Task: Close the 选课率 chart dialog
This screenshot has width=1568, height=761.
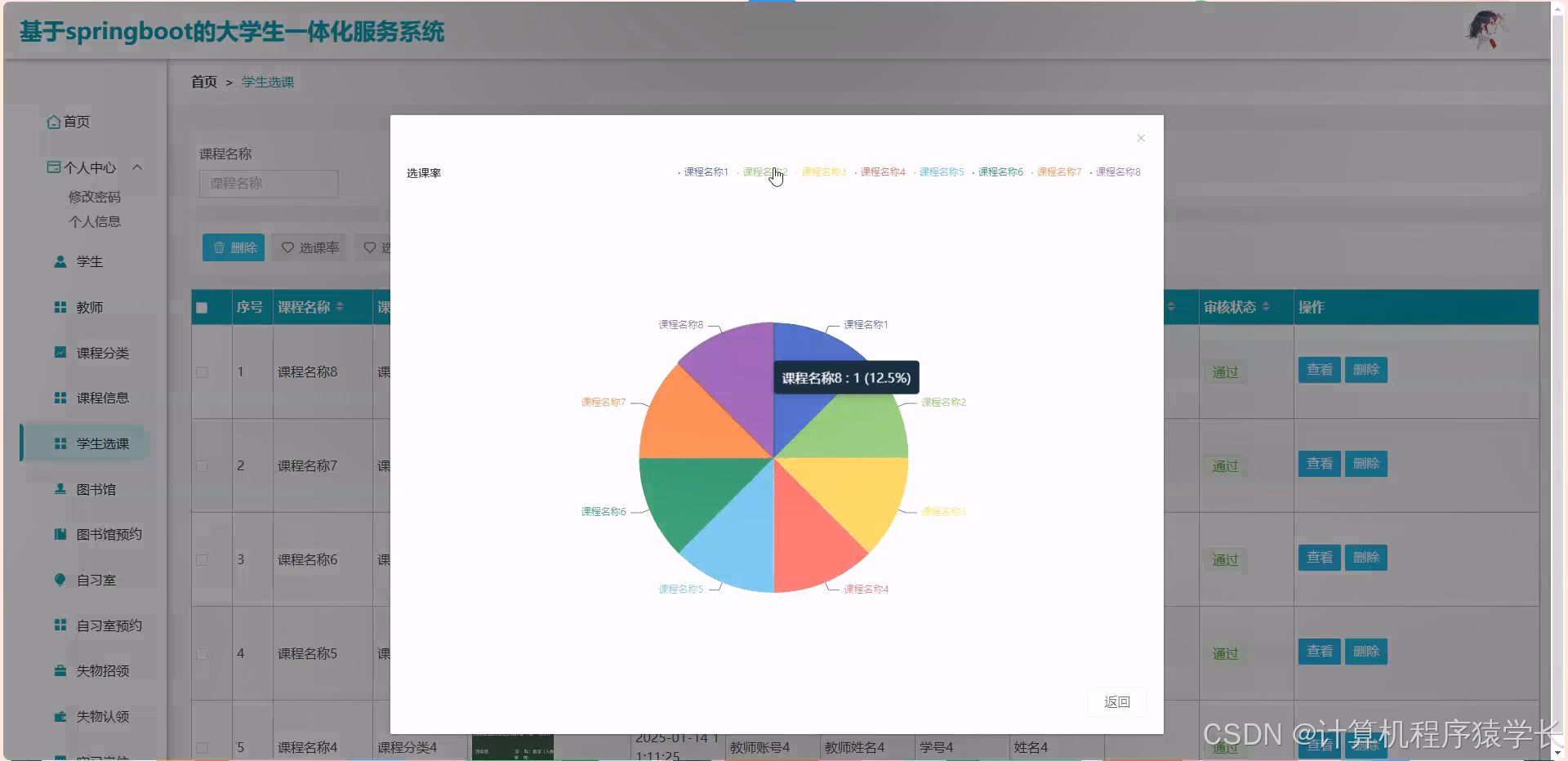Action: pos(1141,138)
